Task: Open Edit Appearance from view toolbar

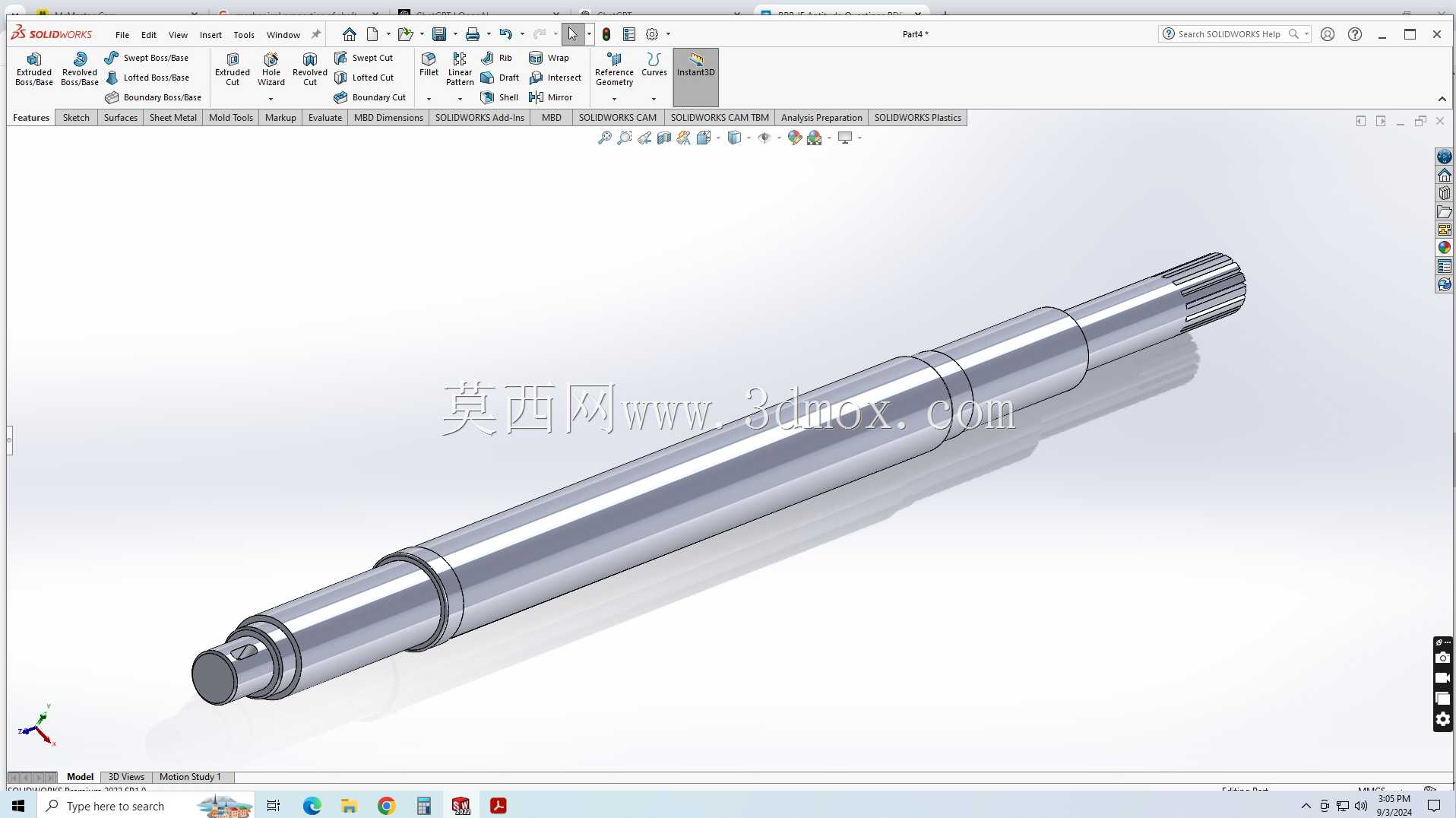Action: [794, 138]
